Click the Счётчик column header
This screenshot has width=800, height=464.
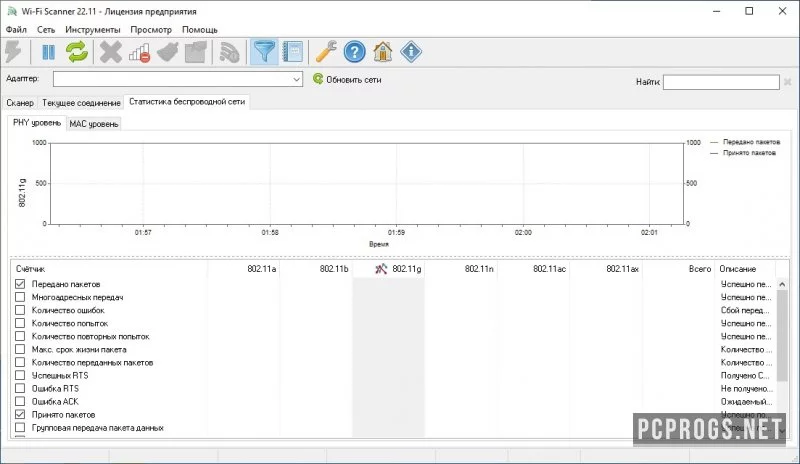[x=109, y=268]
